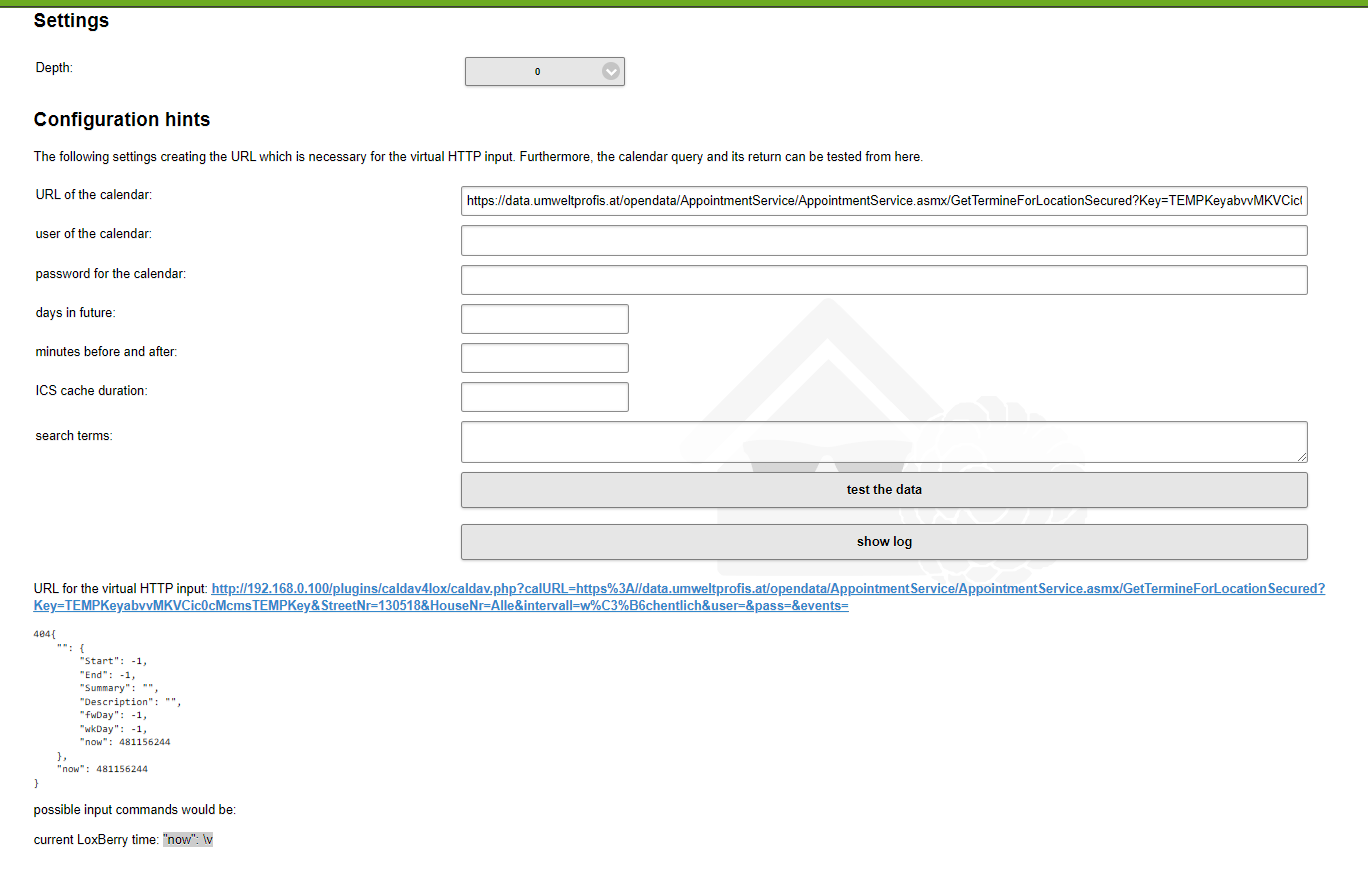Click the "URL of the calendar:" label
The height and width of the screenshot is (875, 1368).
pos(94,195)
